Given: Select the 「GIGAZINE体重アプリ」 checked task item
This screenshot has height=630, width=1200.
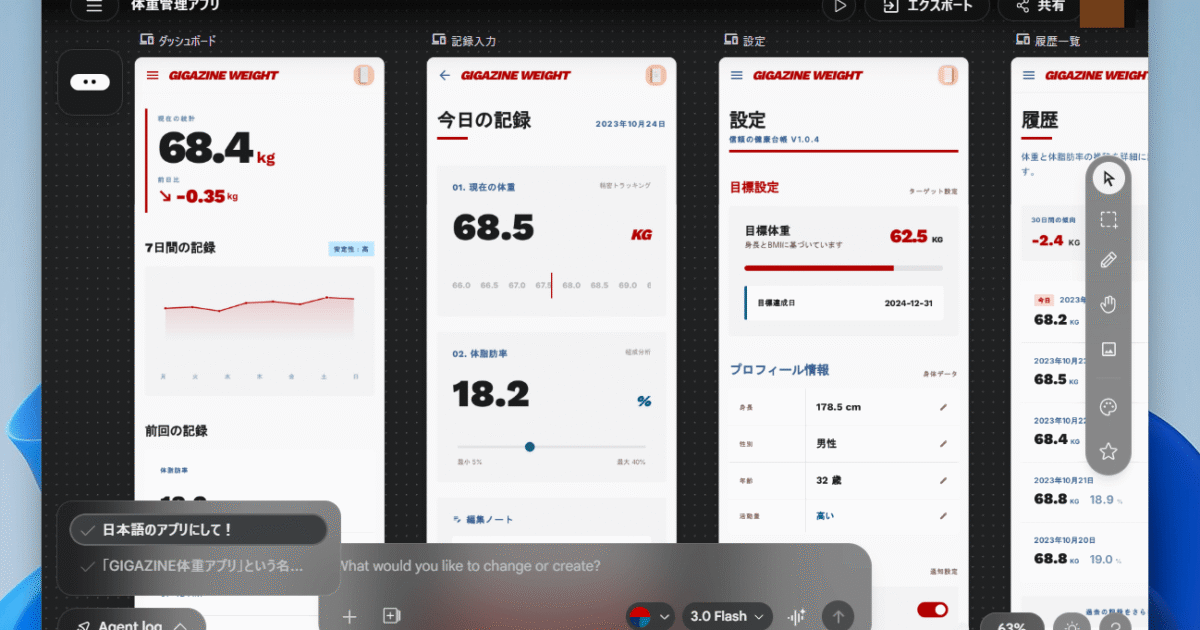Looking at the screenshot, I should point(198,566).
